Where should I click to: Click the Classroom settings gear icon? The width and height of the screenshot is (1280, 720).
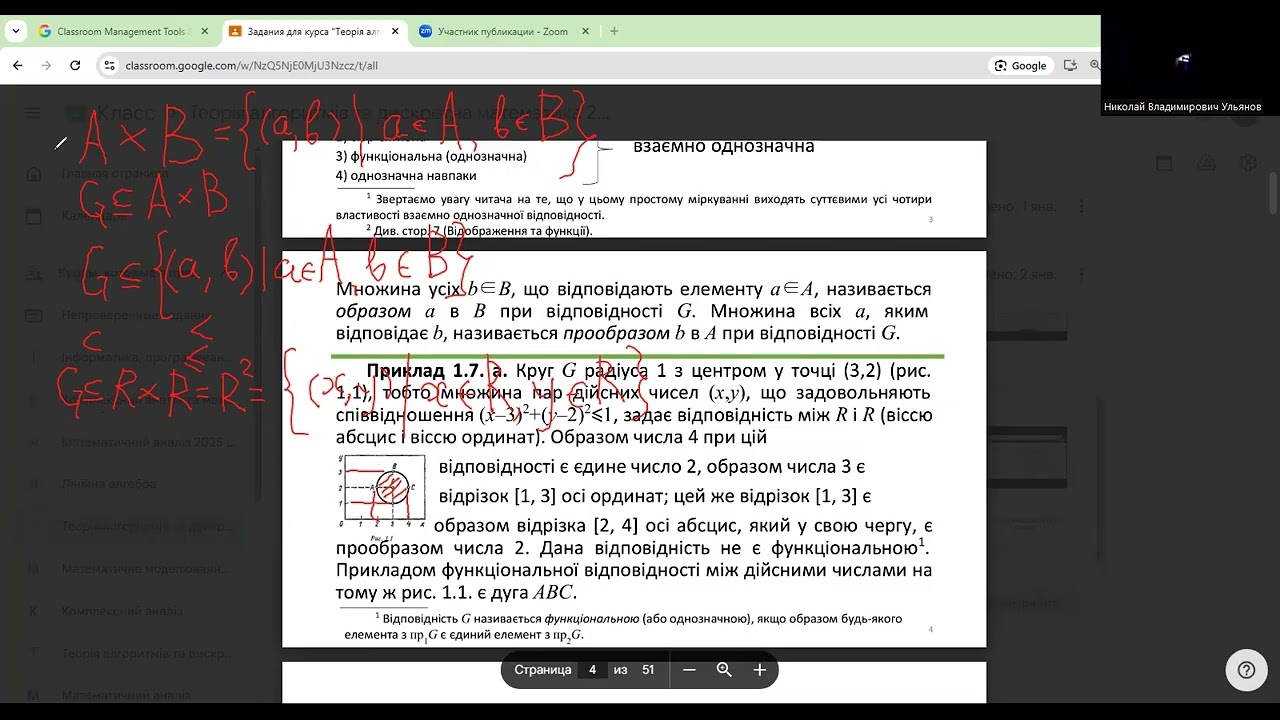tap(1248, 163)
